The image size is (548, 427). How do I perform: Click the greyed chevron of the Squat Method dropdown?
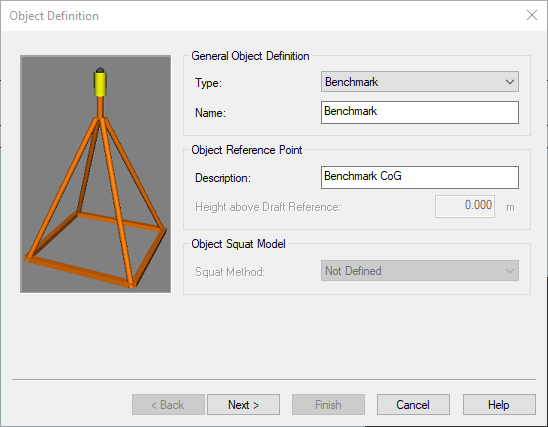click(x=510, y=270)
